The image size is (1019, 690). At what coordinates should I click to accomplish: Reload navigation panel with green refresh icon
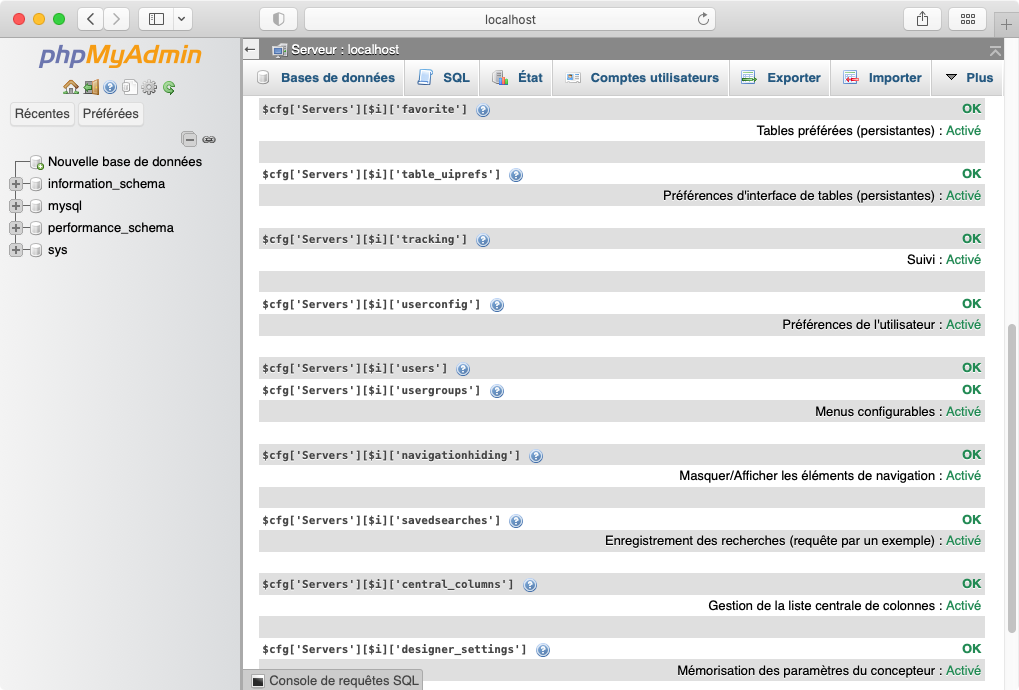coord(169,88)
